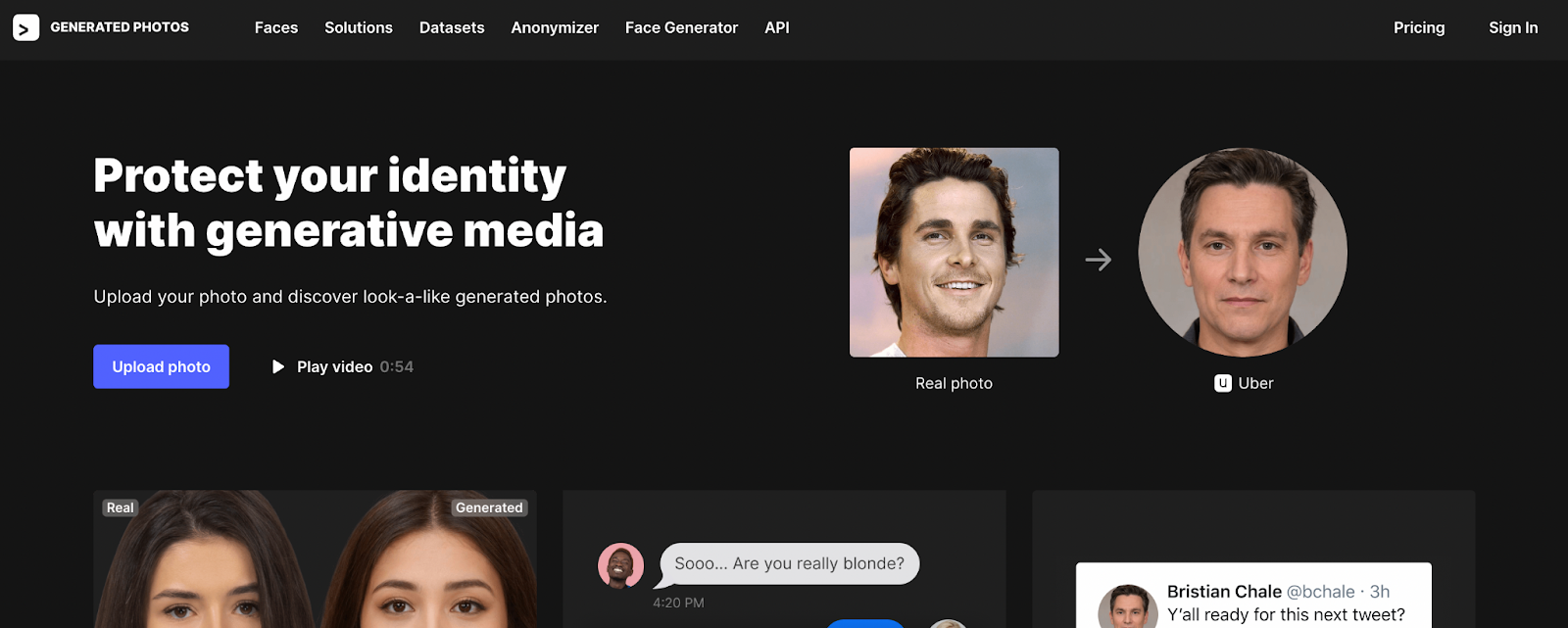Click the Bristian Chale name
The height and width of the screenshot is (628, 1568).
pos(1224,592)
